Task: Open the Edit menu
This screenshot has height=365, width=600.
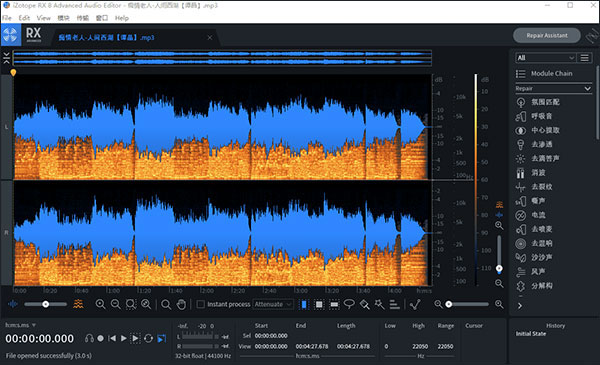Action: click(x=24, y=18)
